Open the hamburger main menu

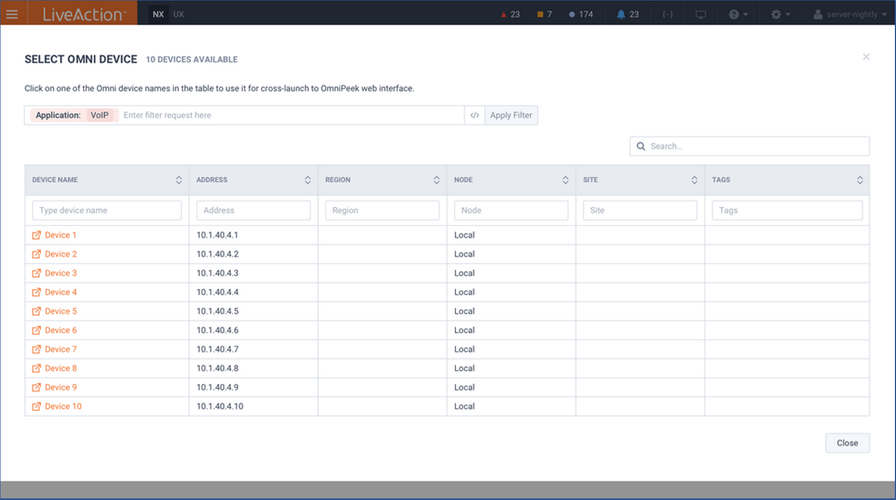pos(12,14)
